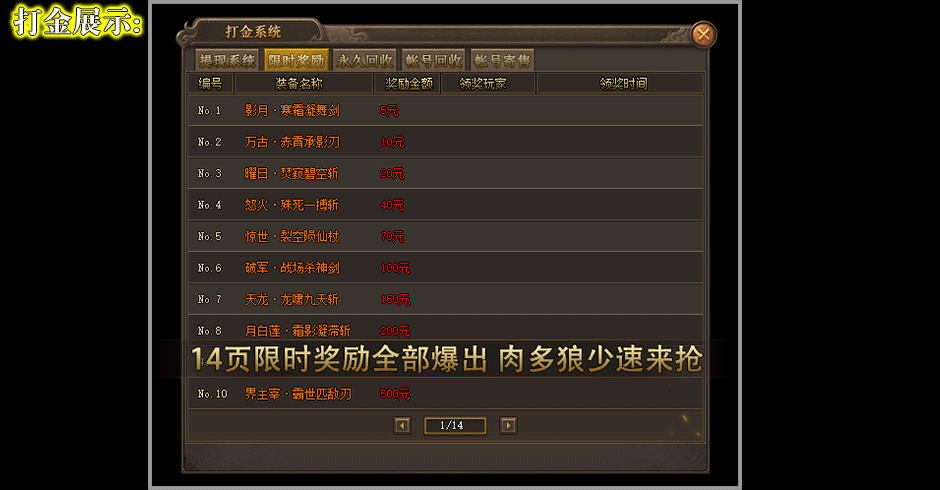
Task: Select row No.2 万古·赤霄承影刃
Action: point(445,142)
